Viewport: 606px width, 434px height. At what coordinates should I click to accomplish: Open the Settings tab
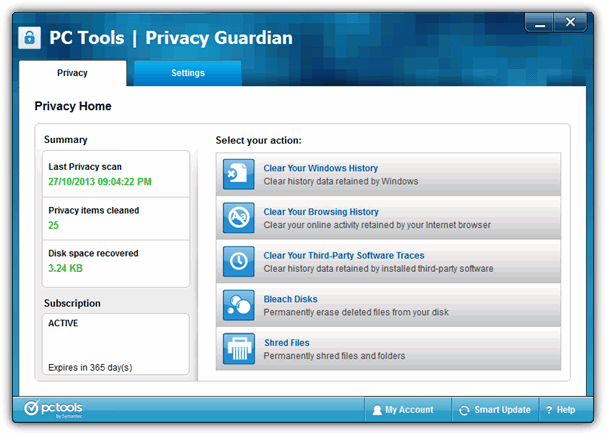[x=188, y=73]
